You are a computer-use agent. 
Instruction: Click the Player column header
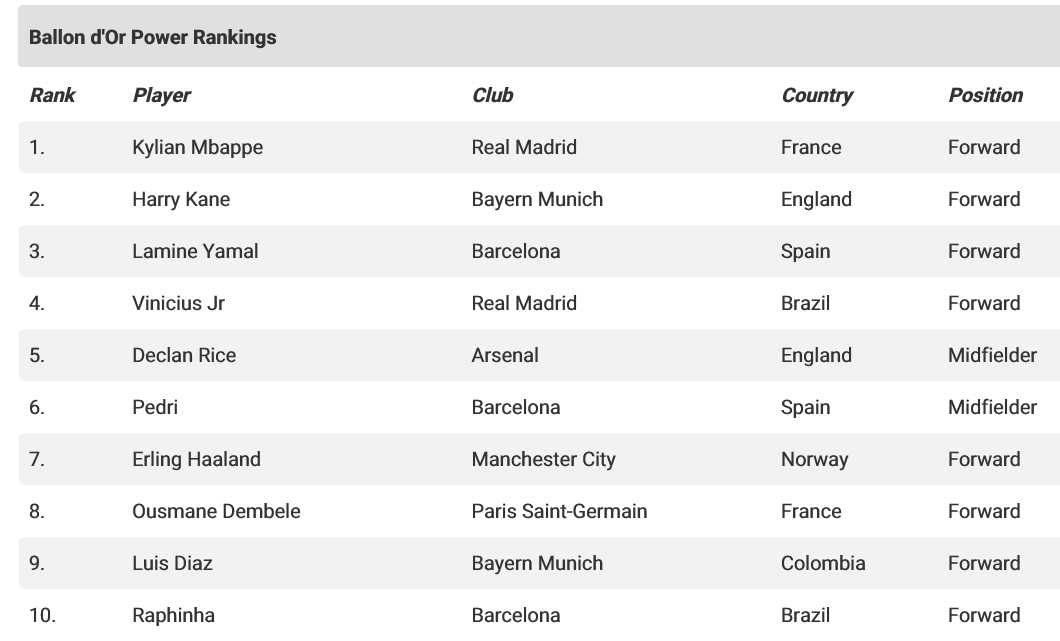161,95
